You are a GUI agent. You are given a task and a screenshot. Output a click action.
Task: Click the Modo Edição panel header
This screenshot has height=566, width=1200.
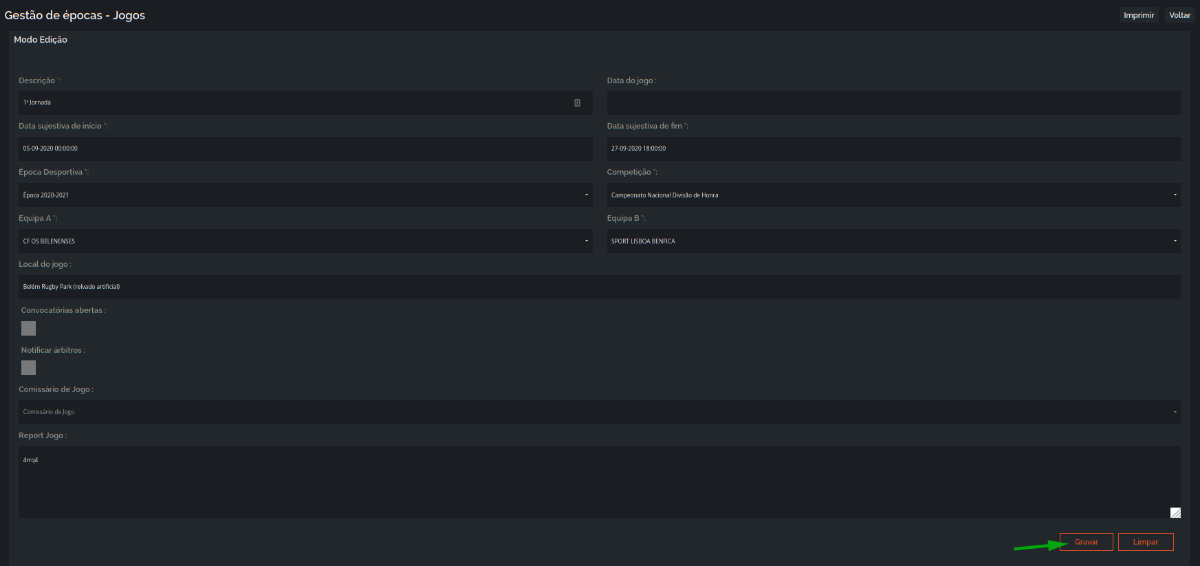(41, 40)
